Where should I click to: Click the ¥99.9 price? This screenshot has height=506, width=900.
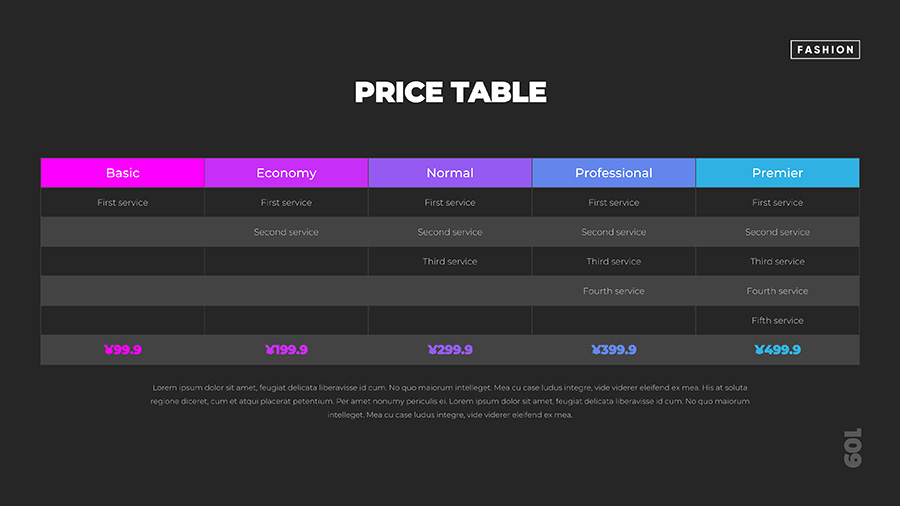point(123,350)
